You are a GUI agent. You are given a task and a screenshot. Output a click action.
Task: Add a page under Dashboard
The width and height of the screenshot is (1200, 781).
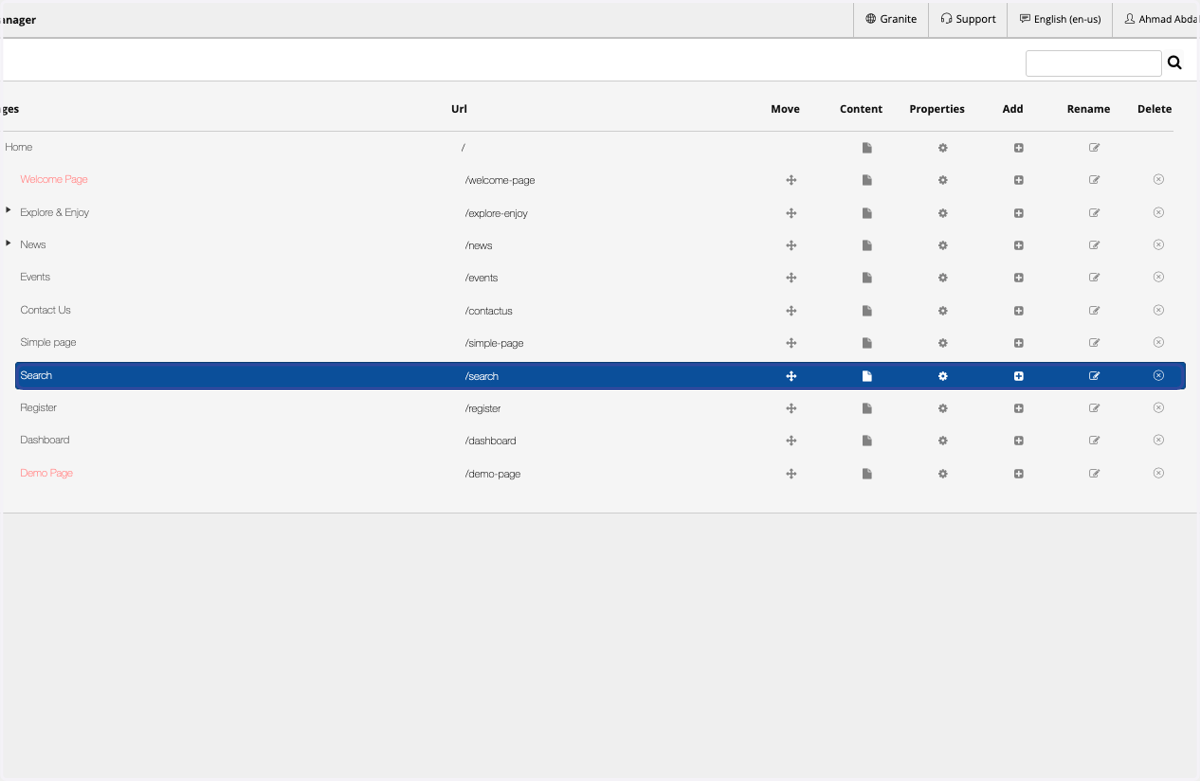point(1018,441)
